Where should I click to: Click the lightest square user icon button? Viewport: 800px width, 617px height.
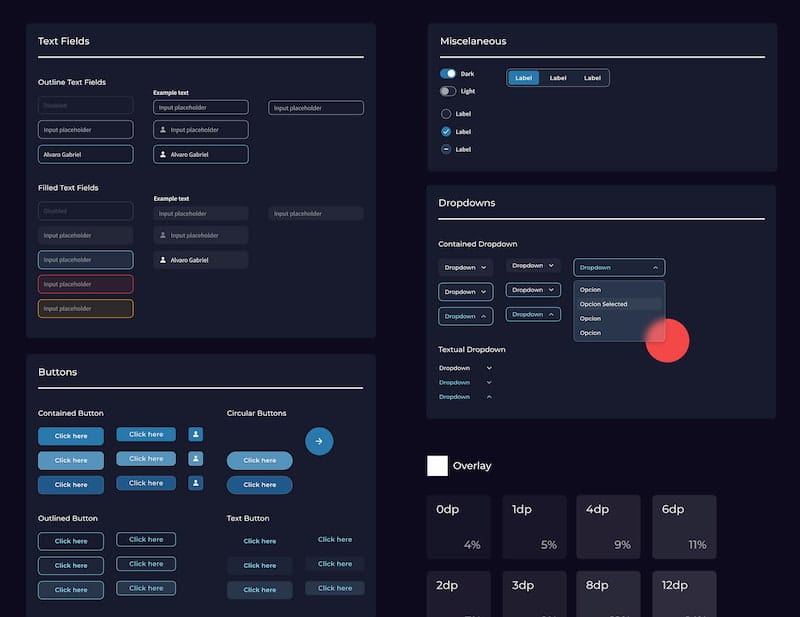196,459
